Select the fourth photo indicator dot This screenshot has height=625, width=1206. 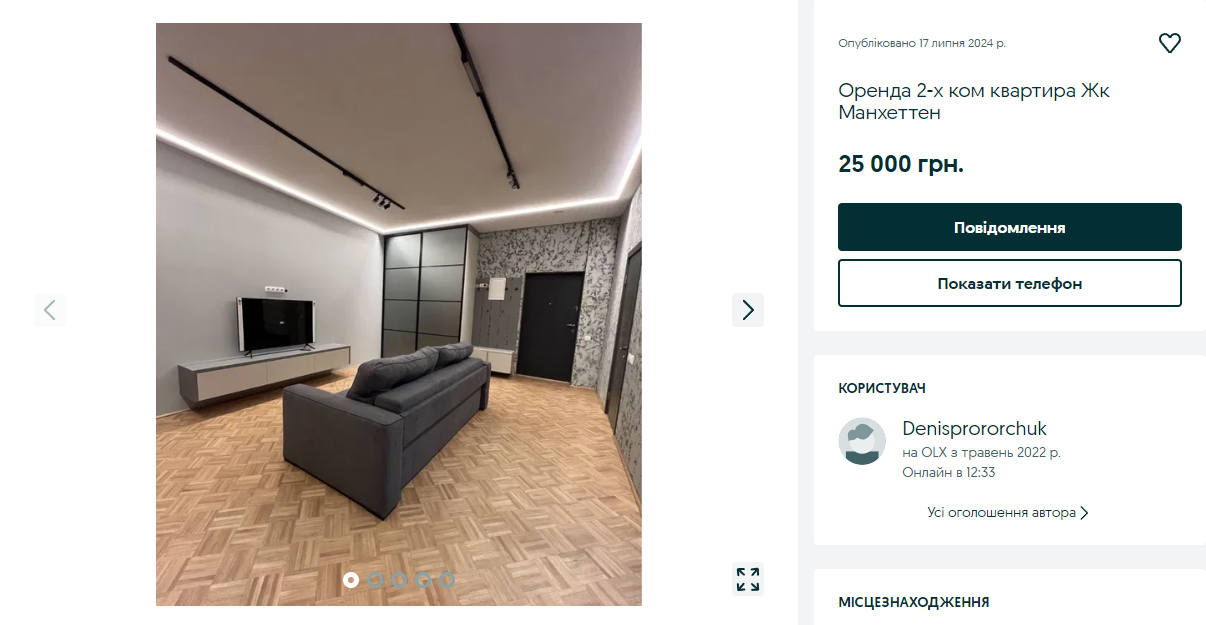[x=423, y=579]
